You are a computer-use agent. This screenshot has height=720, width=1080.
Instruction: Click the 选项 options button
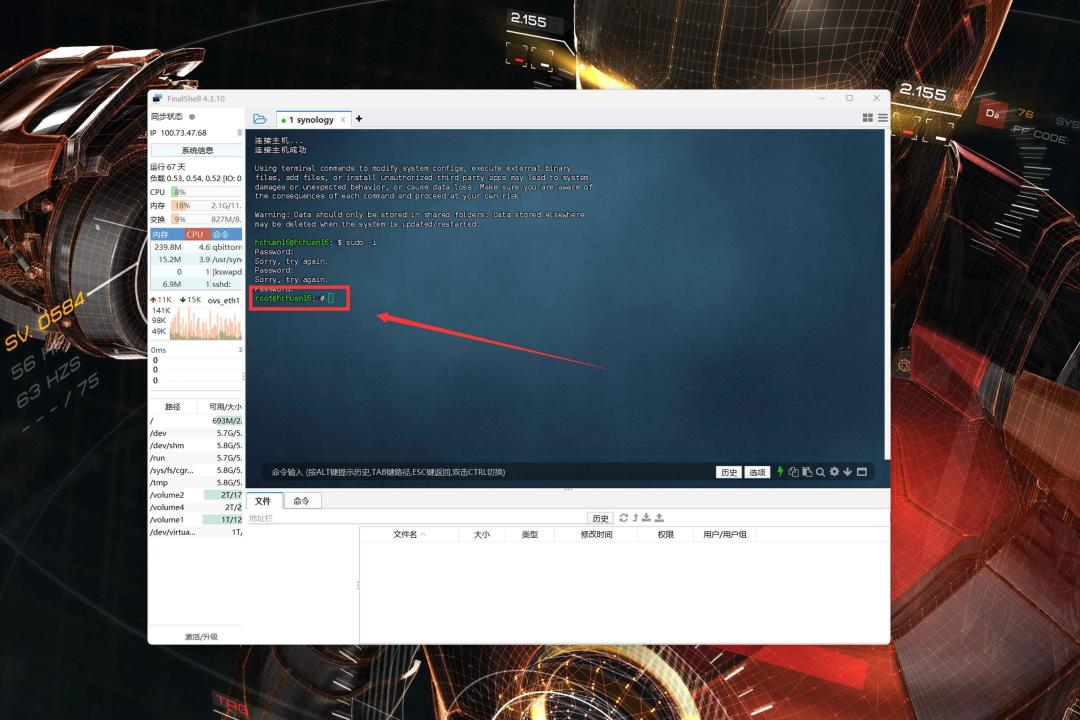point(756,471)
